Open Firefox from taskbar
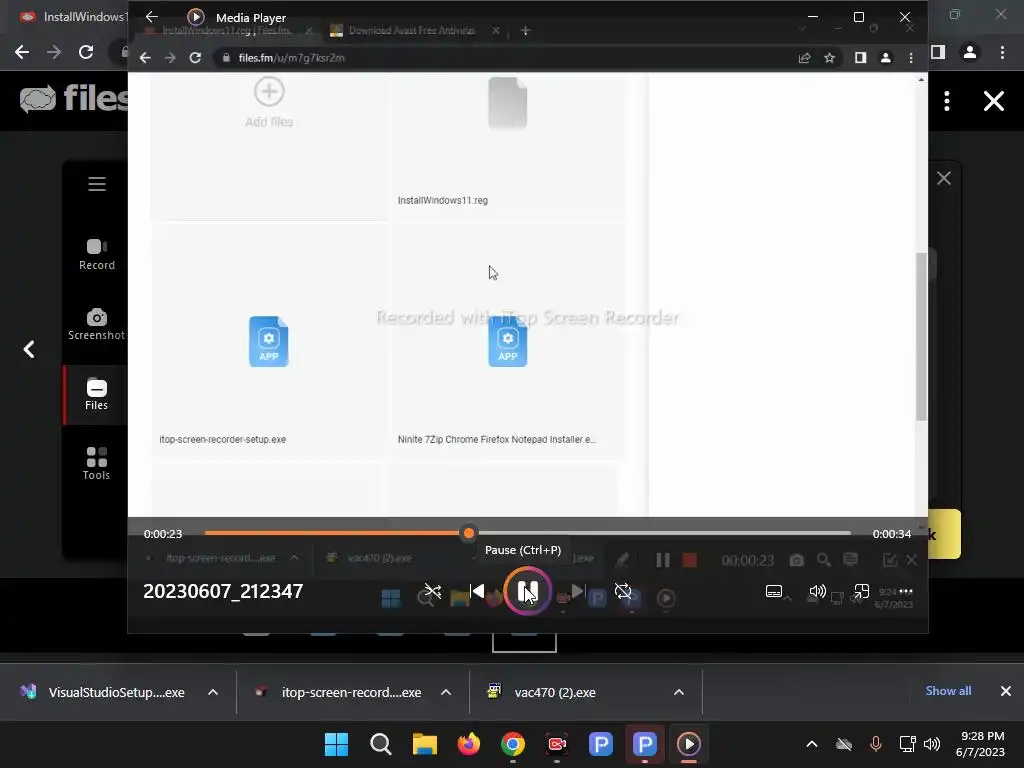 point(468,744)
